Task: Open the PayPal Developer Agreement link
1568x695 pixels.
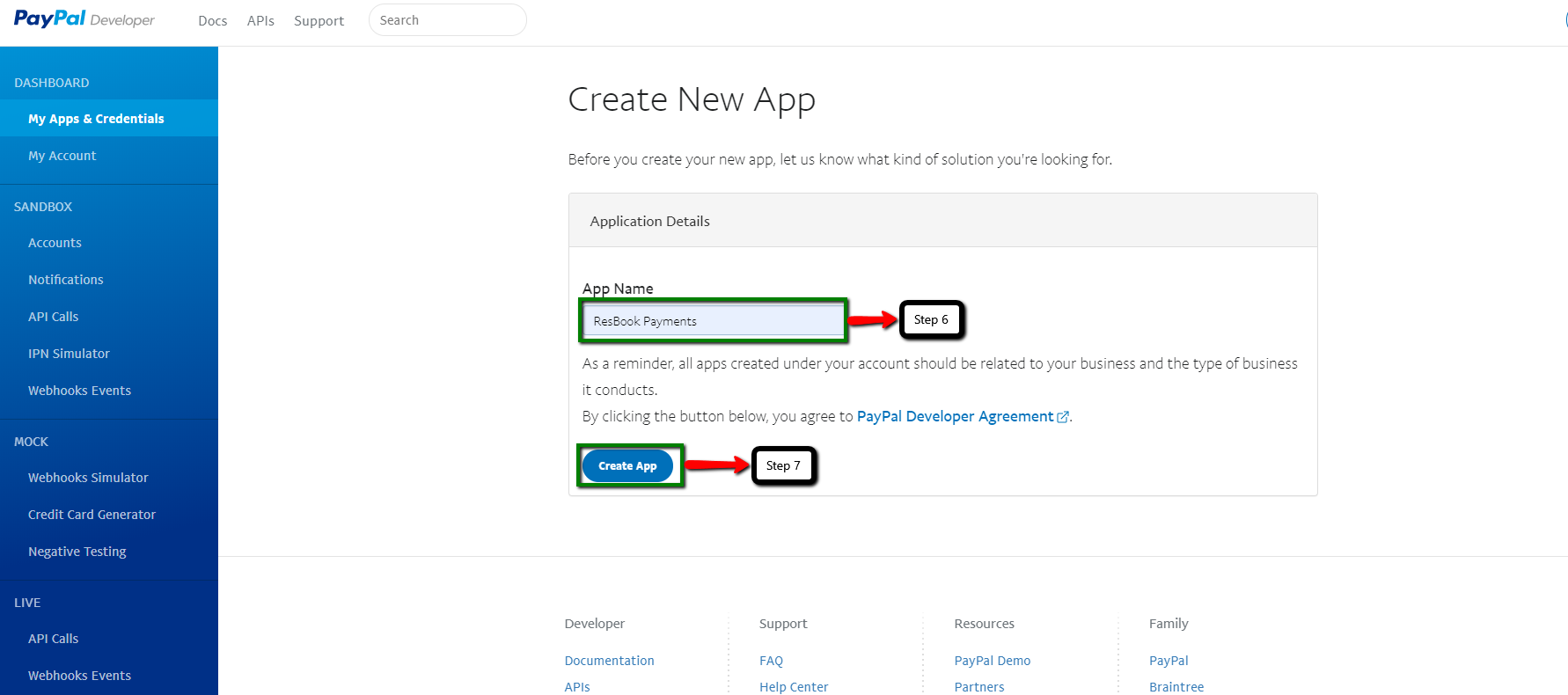Action: point(955,416)
